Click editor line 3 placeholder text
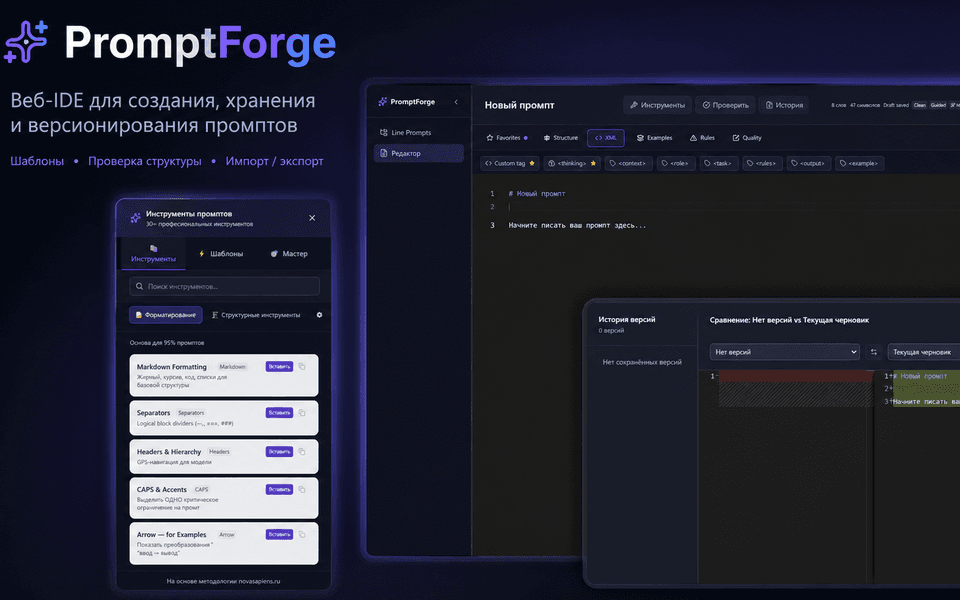 tap(577, 225)
